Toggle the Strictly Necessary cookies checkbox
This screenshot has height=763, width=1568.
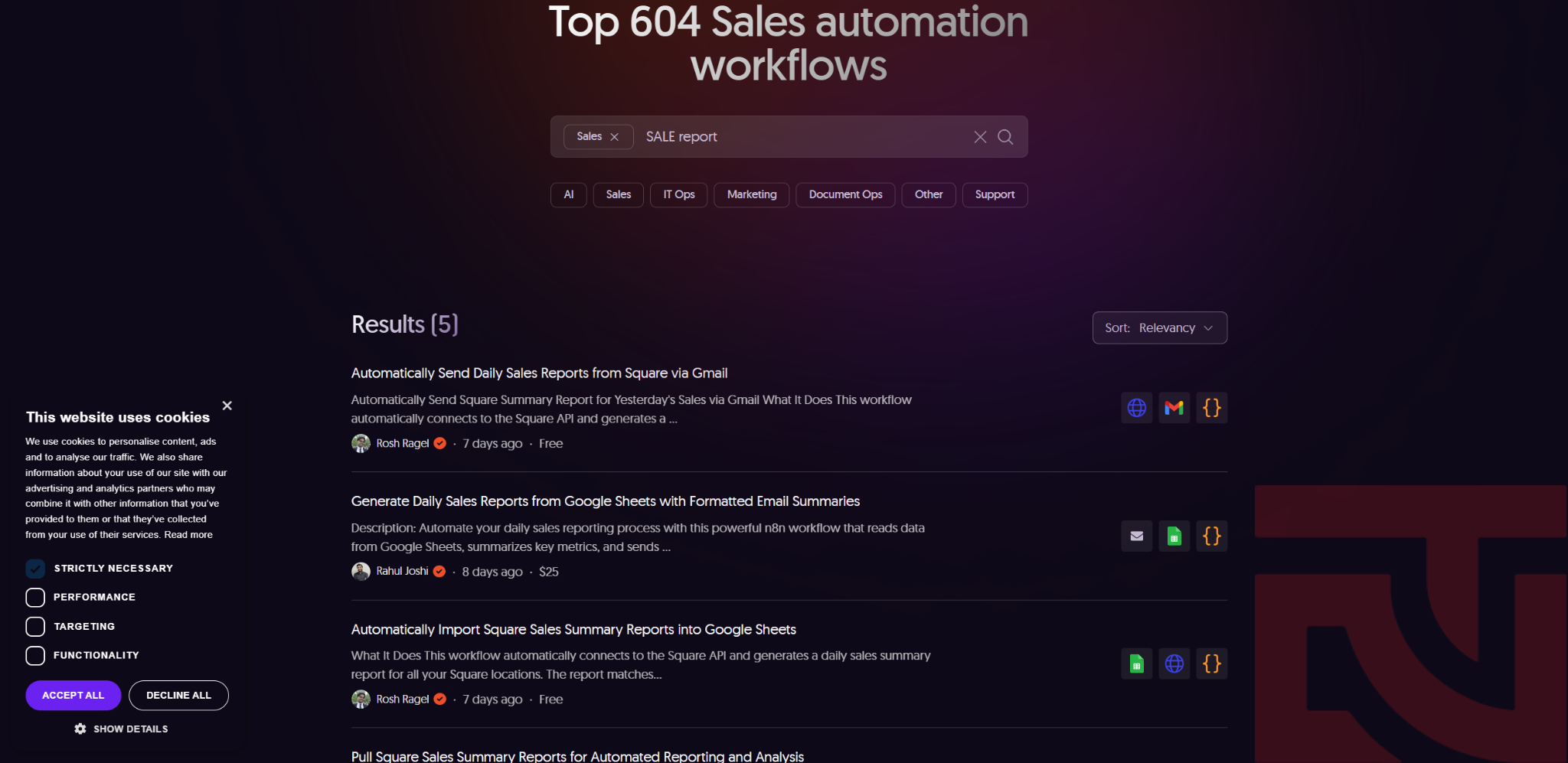coord(35,569)
